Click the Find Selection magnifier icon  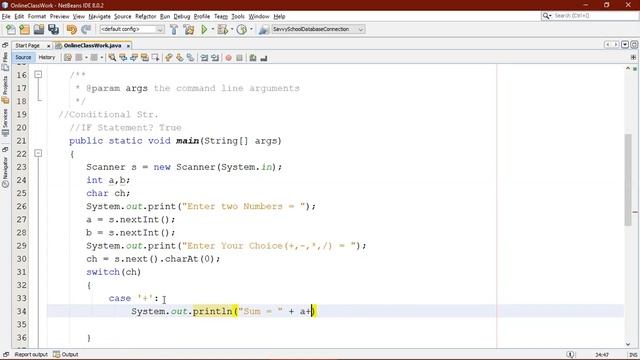pyautogui.click(x=112, y=58)
